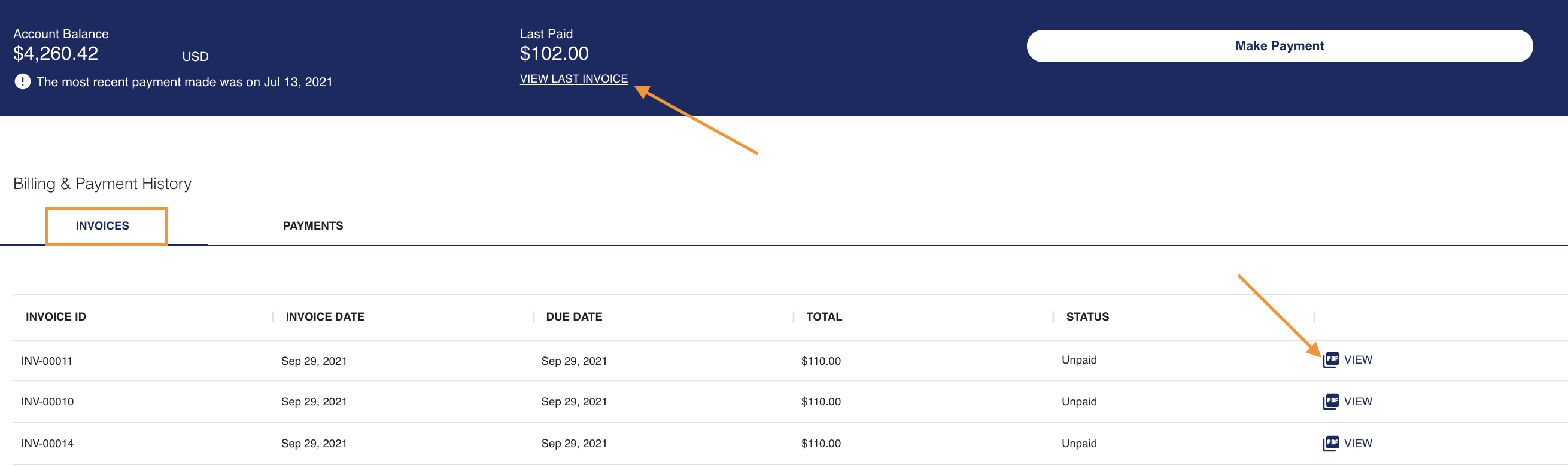View invoice INV-00014 PDF link
The height and width of the screenshot is (467, 1568).
1358,444
